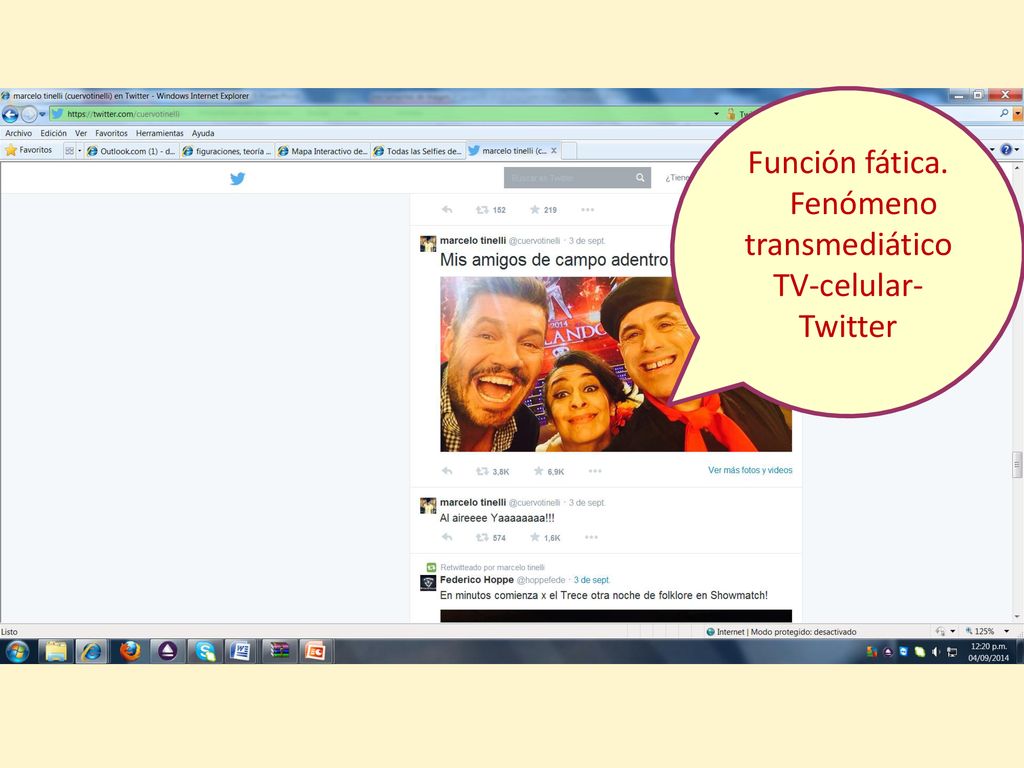Image resolution: width=1024 pixels, height=768 pixels.
Task: Retweet the tweet showing 152 retweets
Action: click(482, 210)
